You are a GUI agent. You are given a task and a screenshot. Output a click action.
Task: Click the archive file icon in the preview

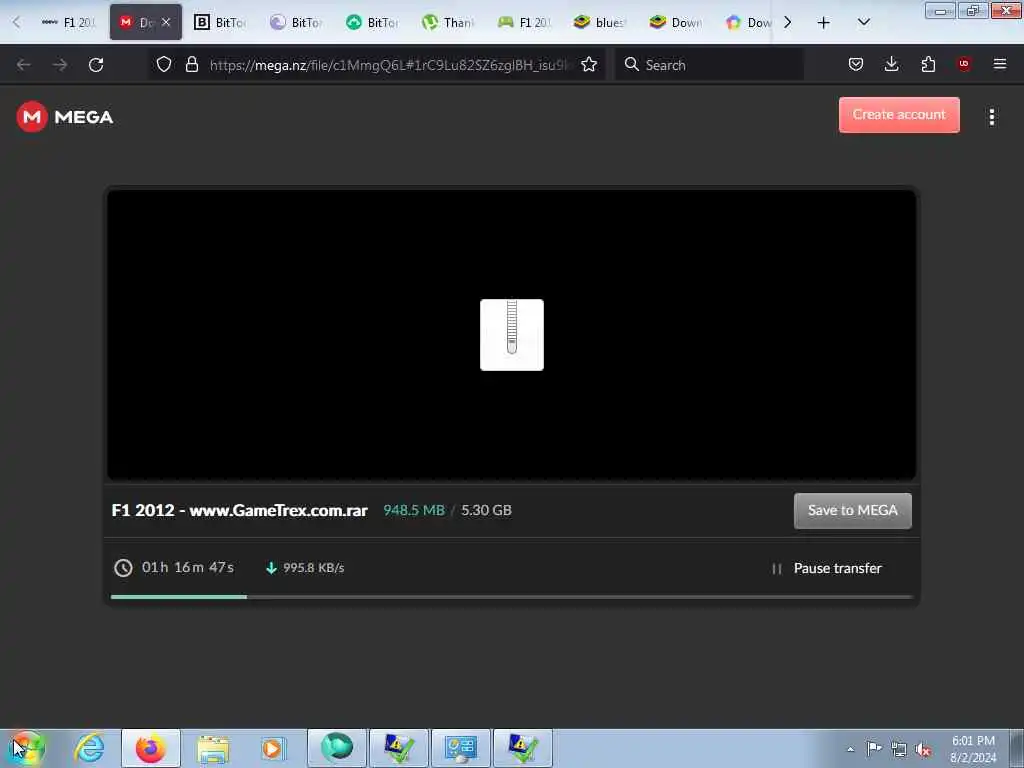coord(511,335)
